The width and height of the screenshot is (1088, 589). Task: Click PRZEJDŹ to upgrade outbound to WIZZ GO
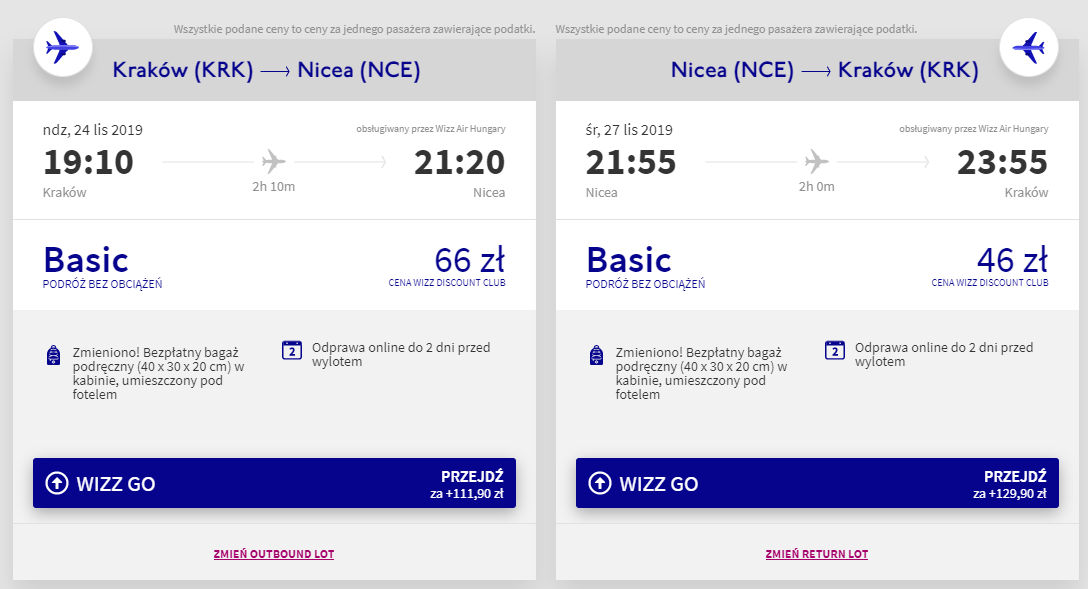point(471,475)
